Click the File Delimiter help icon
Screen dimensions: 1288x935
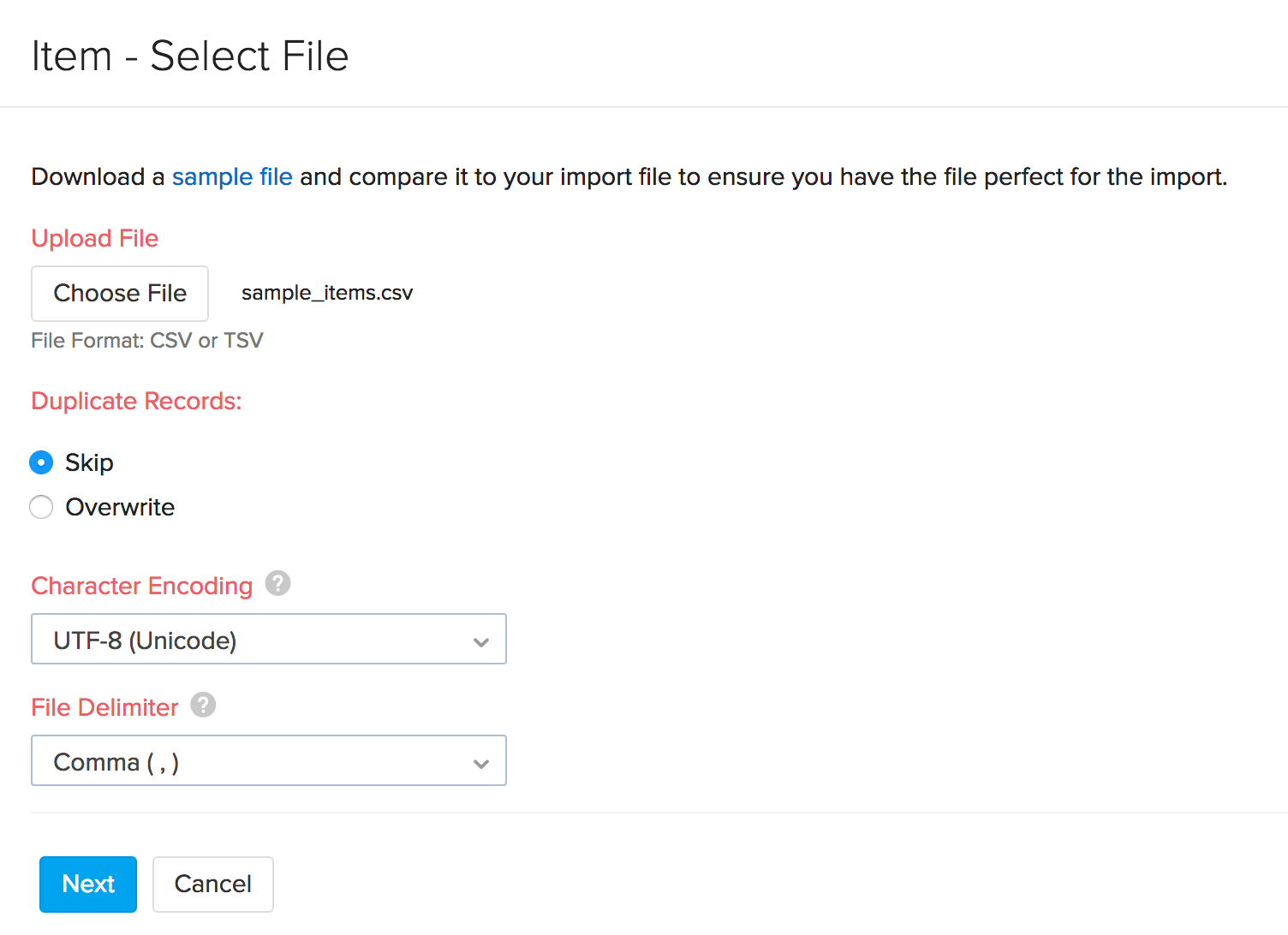204,705
